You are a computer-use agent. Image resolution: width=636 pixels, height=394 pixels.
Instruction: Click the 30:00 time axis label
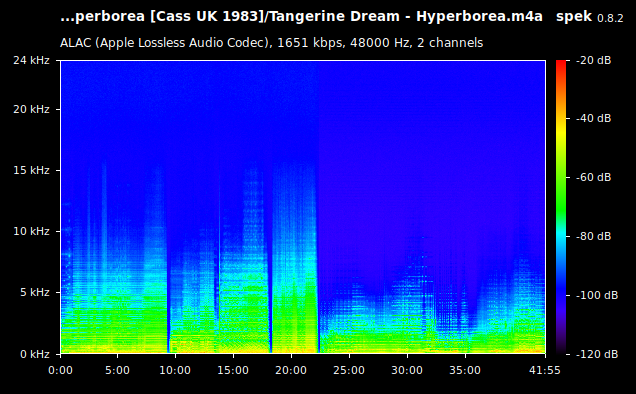tap(407, 370)
